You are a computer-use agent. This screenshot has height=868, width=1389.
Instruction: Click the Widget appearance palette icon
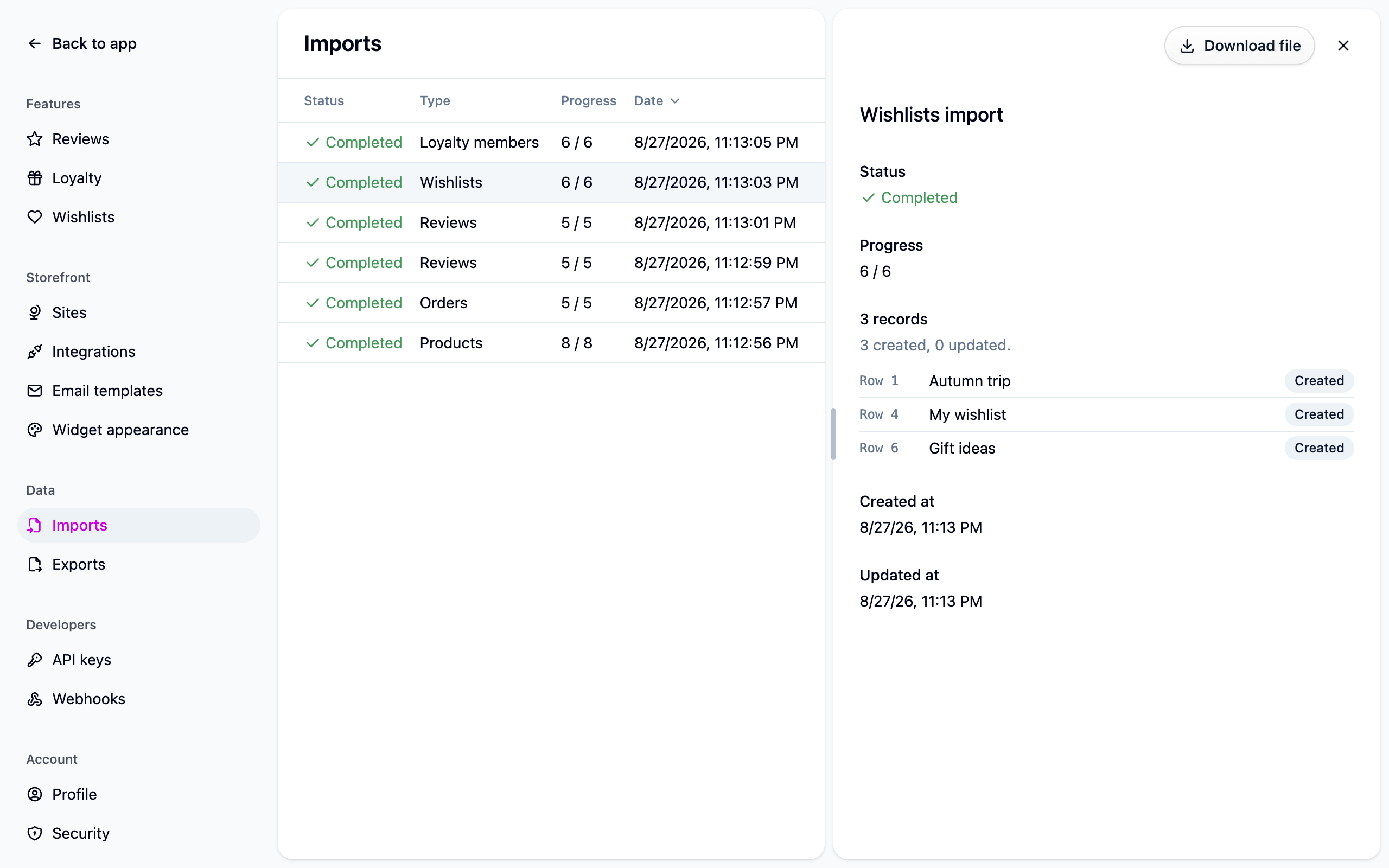[x=34, y=430]
